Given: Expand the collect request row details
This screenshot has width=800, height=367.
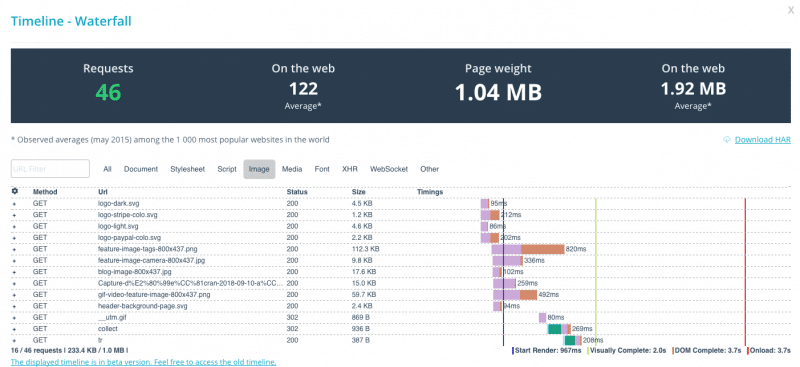Looking at the screenshot, I should tap(14, 329).
